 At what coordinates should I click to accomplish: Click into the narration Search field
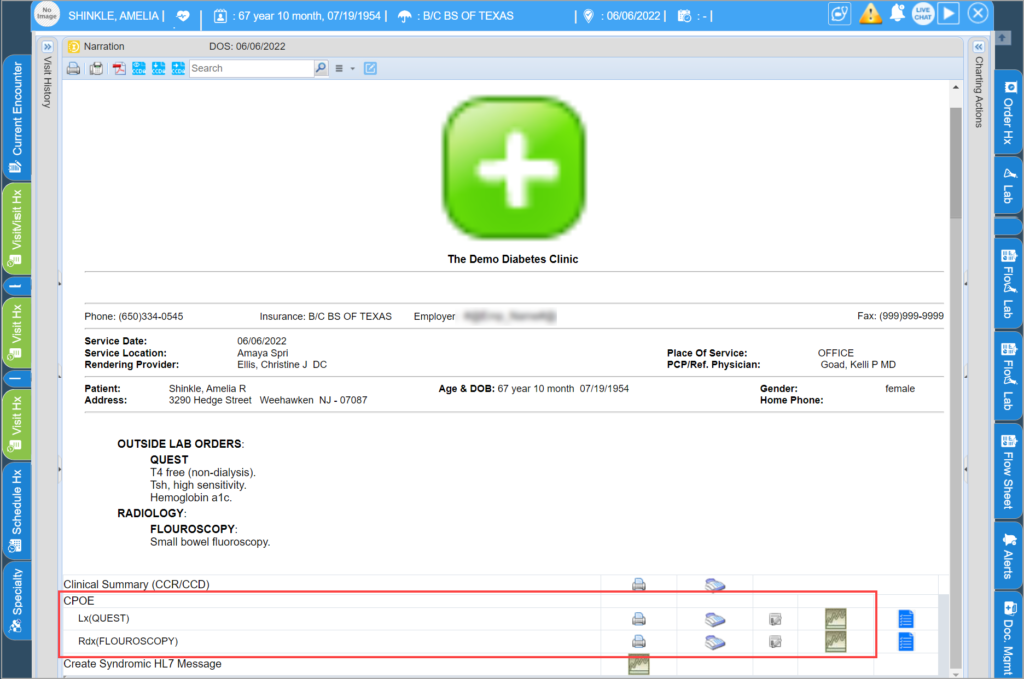(x=251, y=68)
